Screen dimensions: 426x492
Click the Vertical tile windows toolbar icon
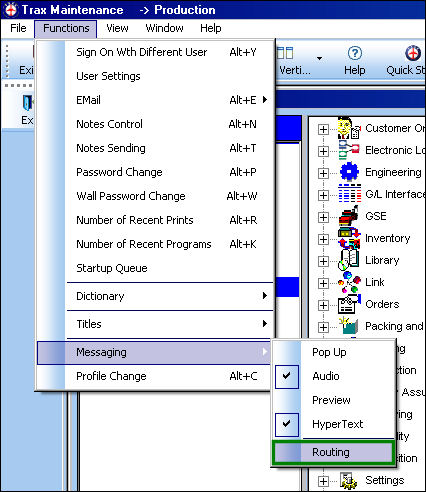285,53
